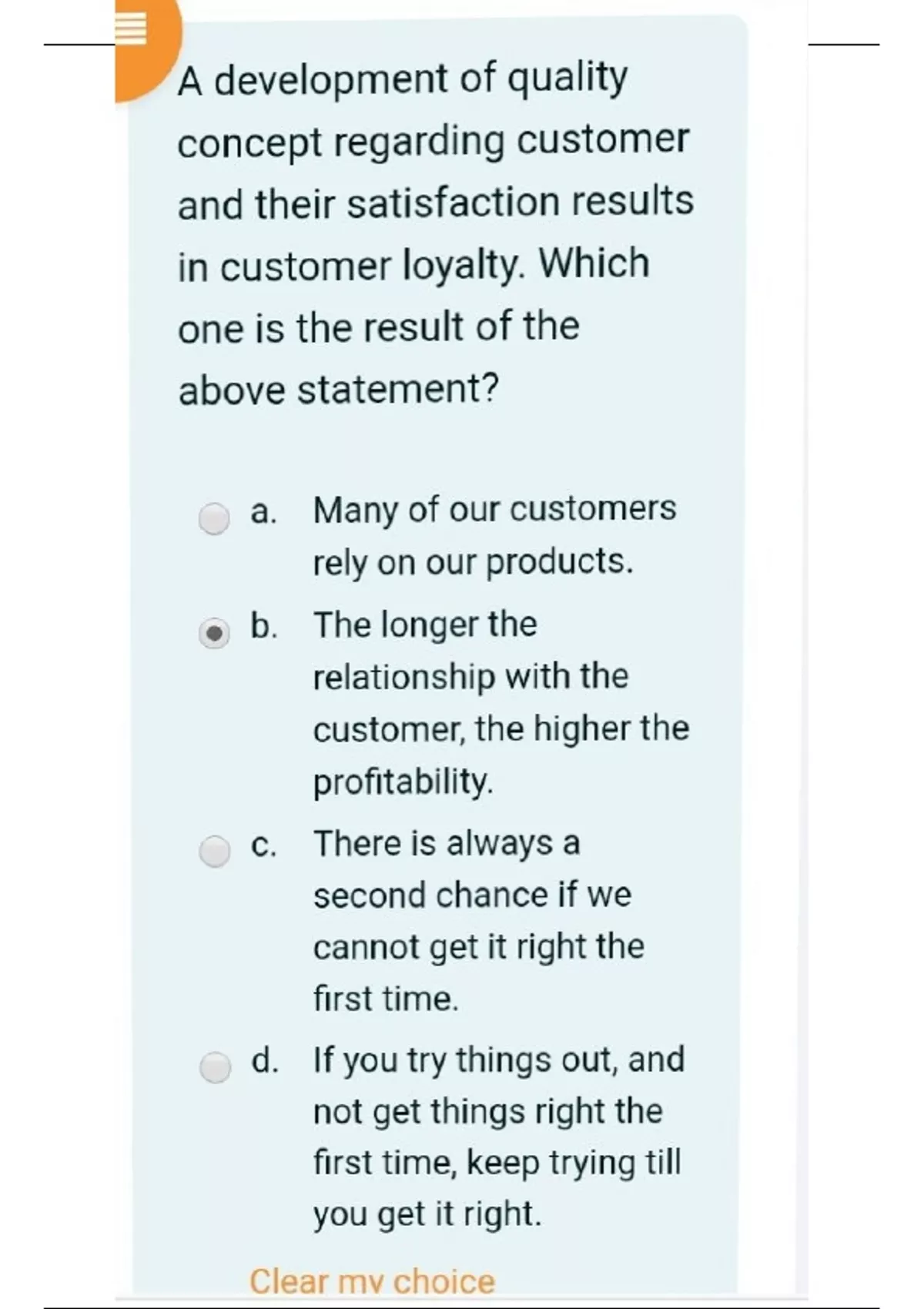
Task: Click the orange list icon at top-left
Action: (x=130, y=32)
